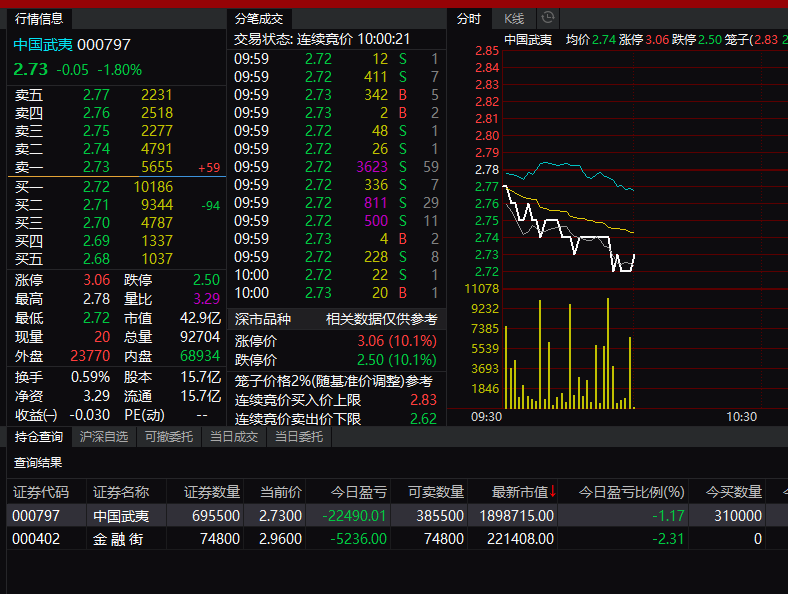Click the red sort arrow on 最新市值 column
The width and height of the screenshot is (788, 594).
point(552,491)
